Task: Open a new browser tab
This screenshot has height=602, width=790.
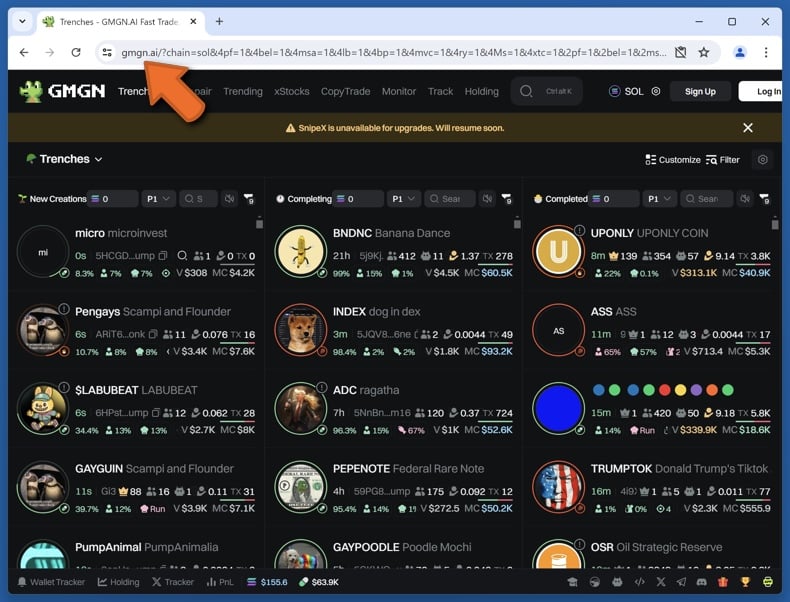Action: coord(219,21)
